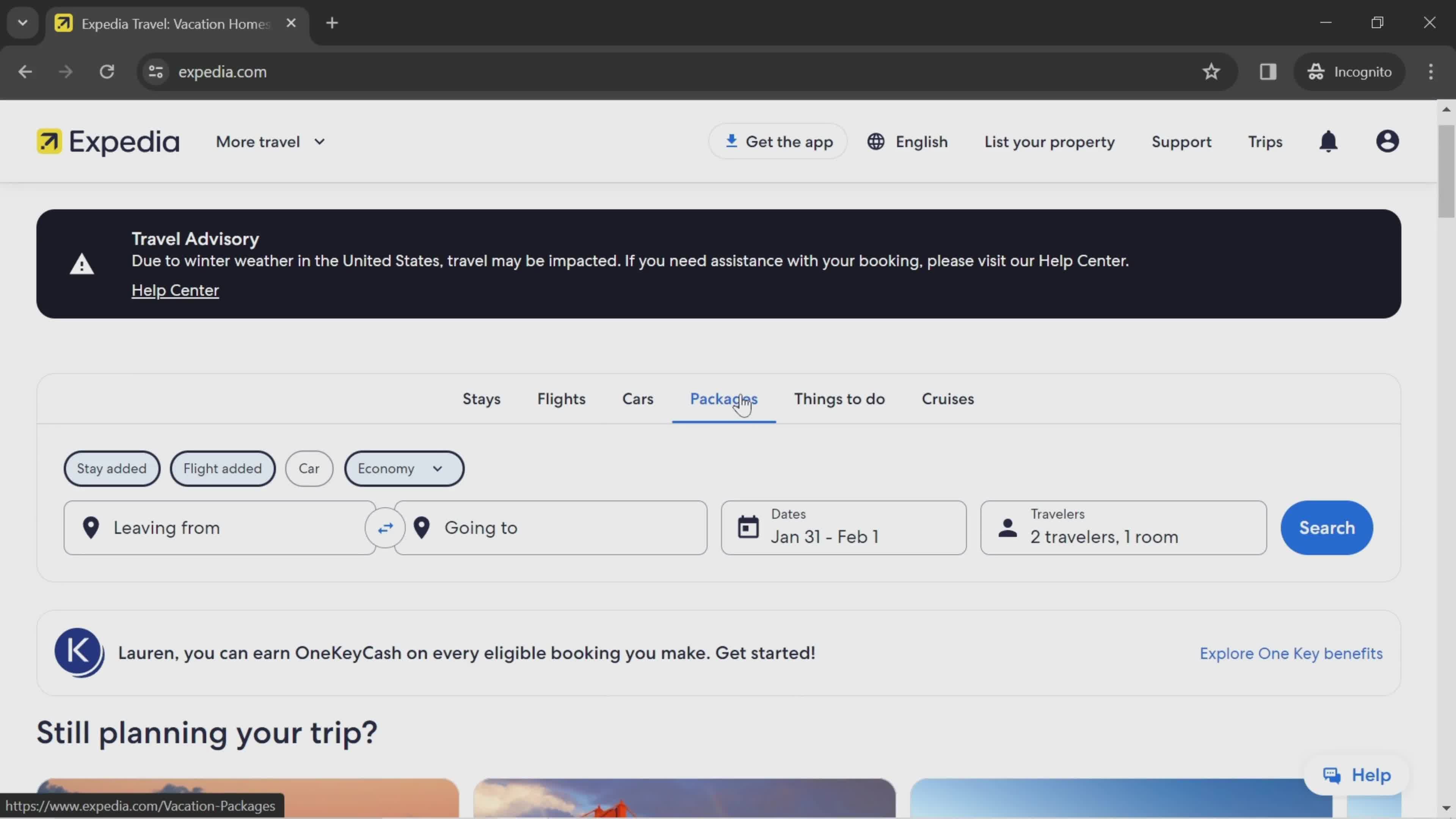Switch to the Cruises tab
This screenshot has height=819, width=1456.
(x=948, y=399)
